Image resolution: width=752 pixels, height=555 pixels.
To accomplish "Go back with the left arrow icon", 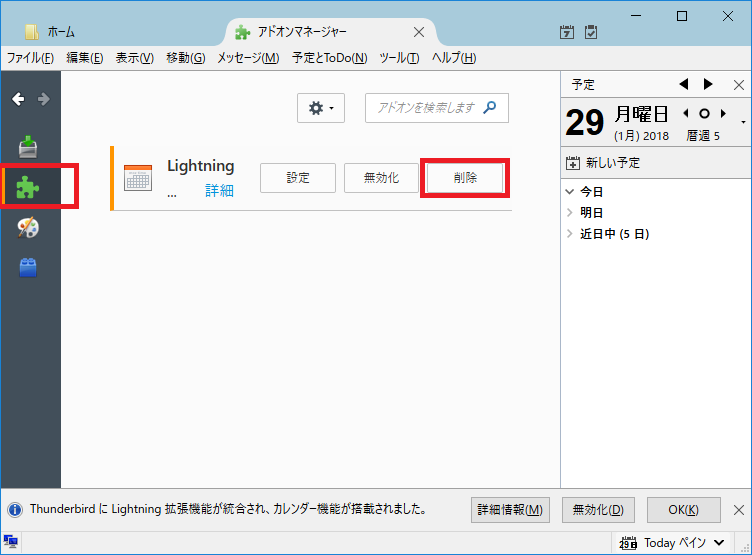I will coord(18,99).
